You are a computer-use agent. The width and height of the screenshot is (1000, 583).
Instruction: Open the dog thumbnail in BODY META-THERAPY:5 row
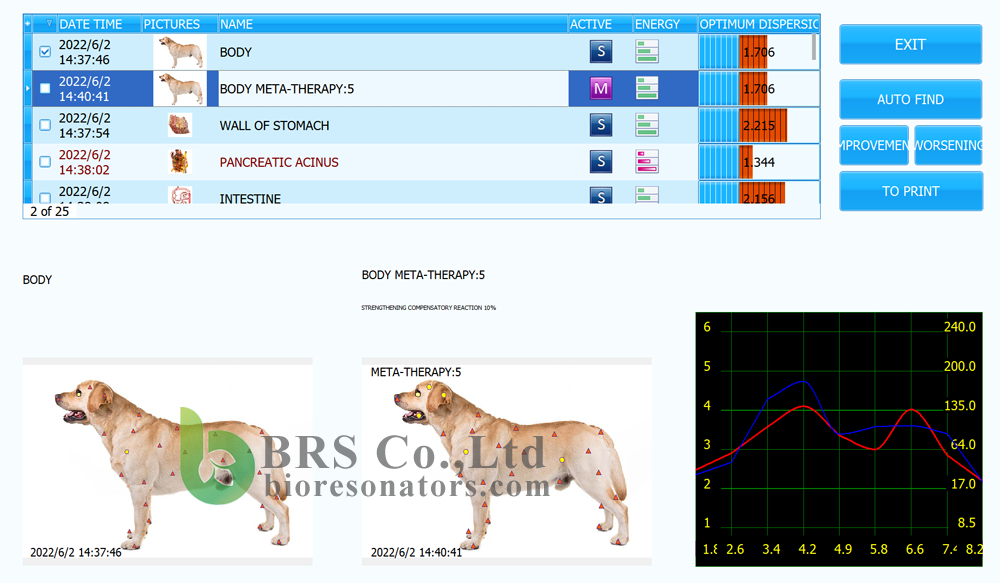180,89
